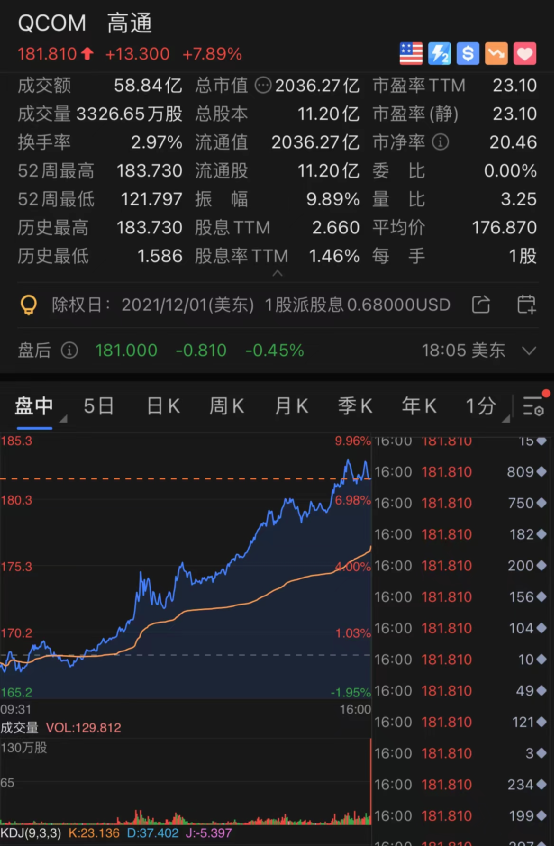The height and width of the screenshot is (846, 554).
Task: Tap the blue lightning level-2 icon
Action: [440, 54]
